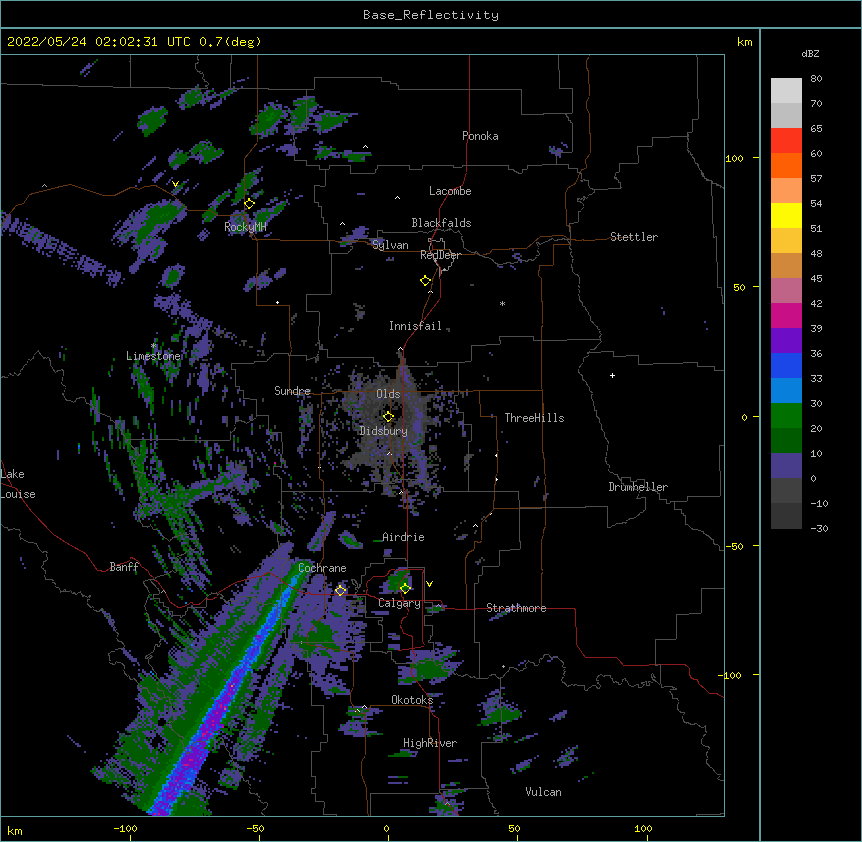The height and width of the screenshot is (842, 862).
Task: Click the Sundre town label
Action: point(292,391)
